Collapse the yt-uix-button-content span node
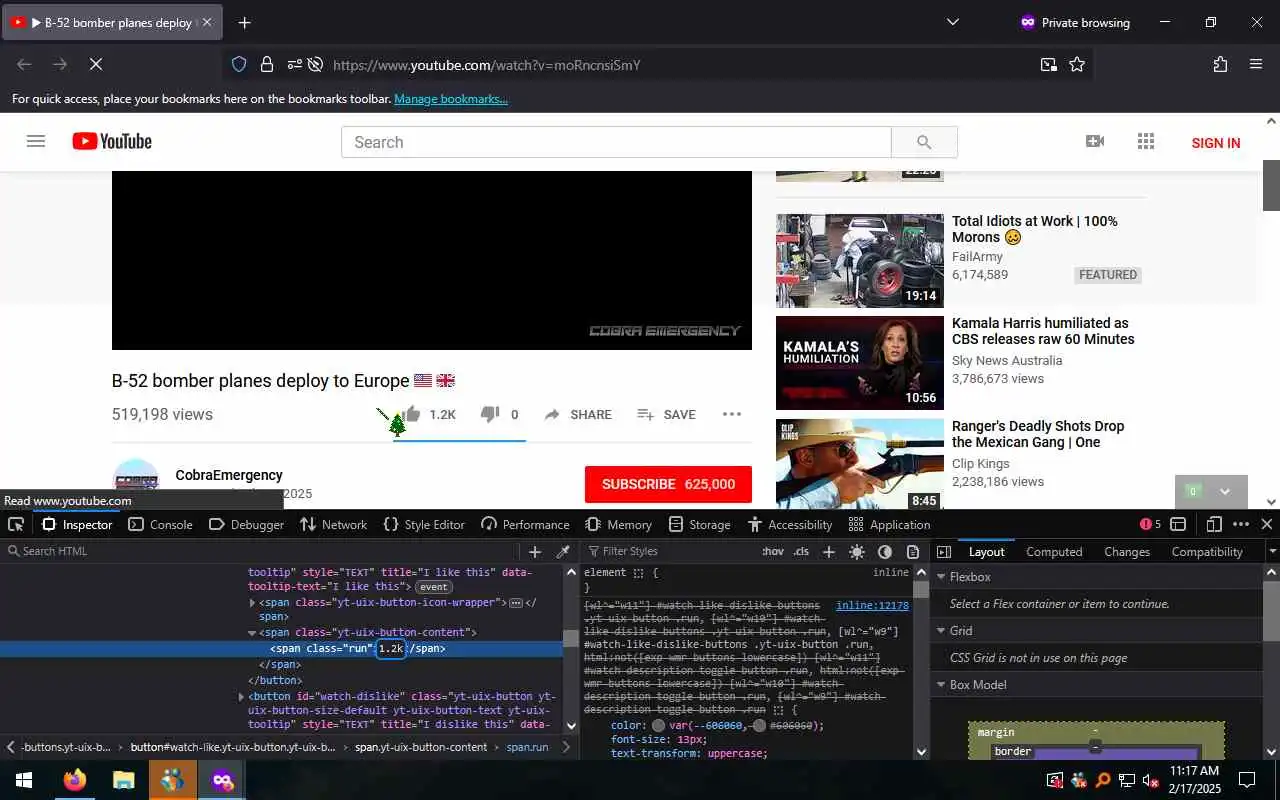Image resolution: width=1280 pixels, height=800 pixels. coord(252,633)
